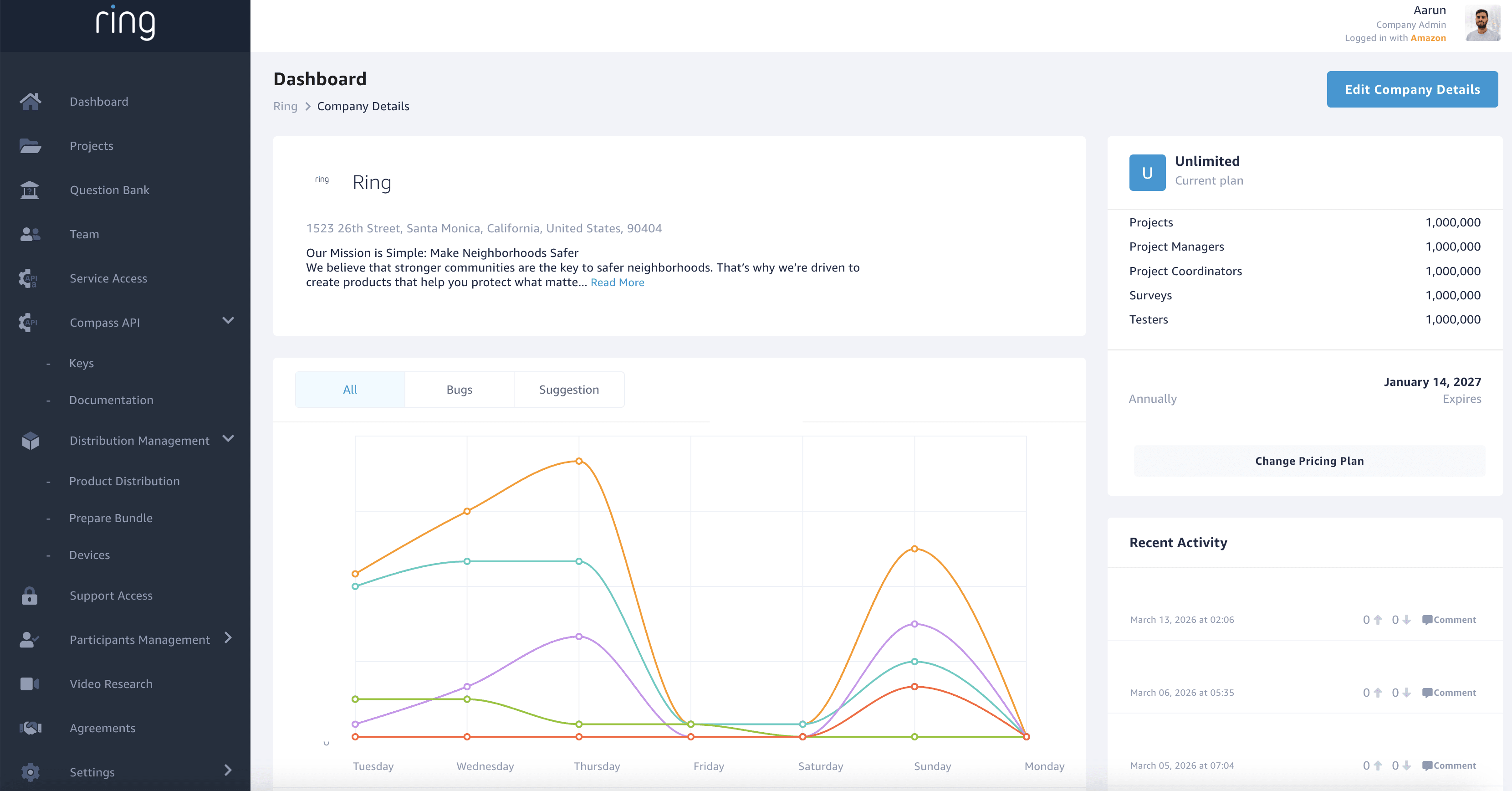The image size is (1512, 791).
Task: Upvote the March 06, 2026 activity
Action: click(x=1378, y=692)
